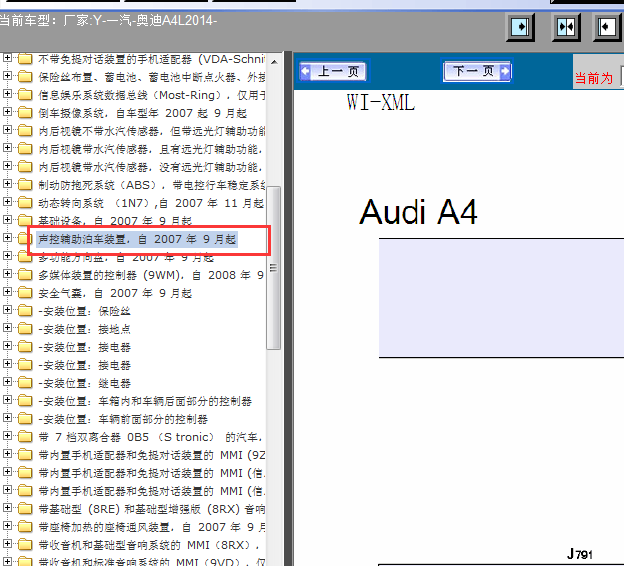Select 带基础型 (8RE) 和基础型增强版 entry
The width and height of the screenshot is (624, 566).
click(x=152, y=509)
